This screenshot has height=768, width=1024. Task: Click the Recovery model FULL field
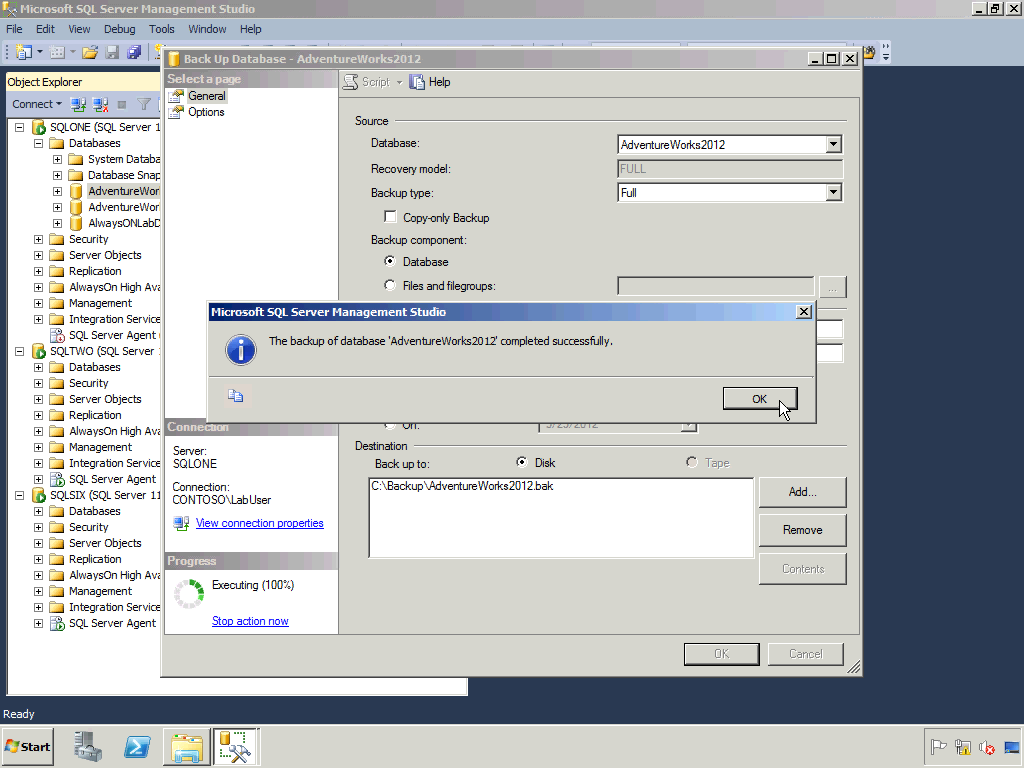coord(729,168)
